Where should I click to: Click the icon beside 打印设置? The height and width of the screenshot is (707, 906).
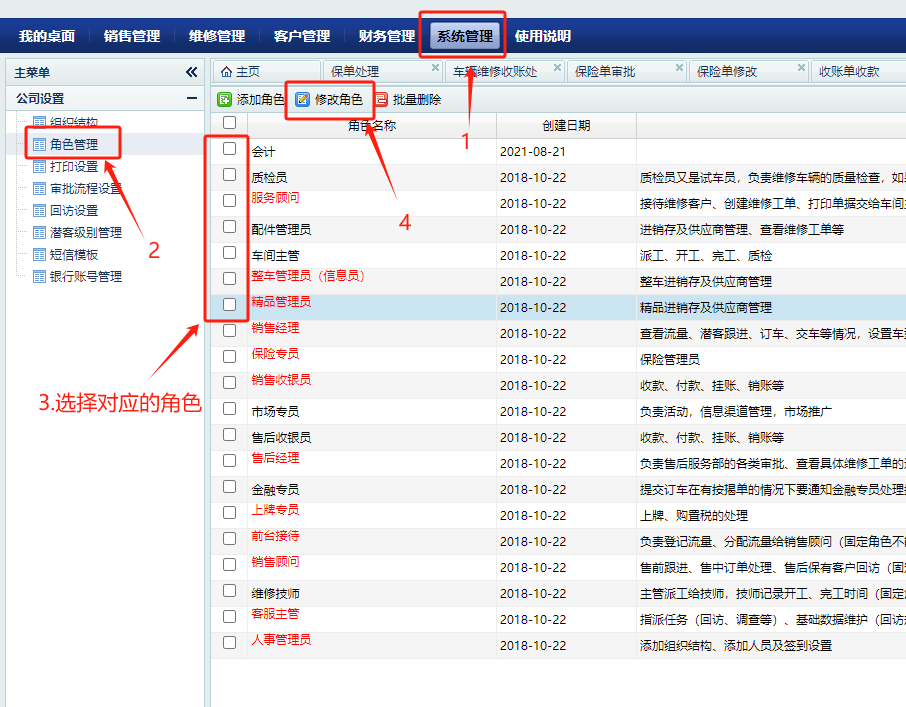click(x=39, y=167)
